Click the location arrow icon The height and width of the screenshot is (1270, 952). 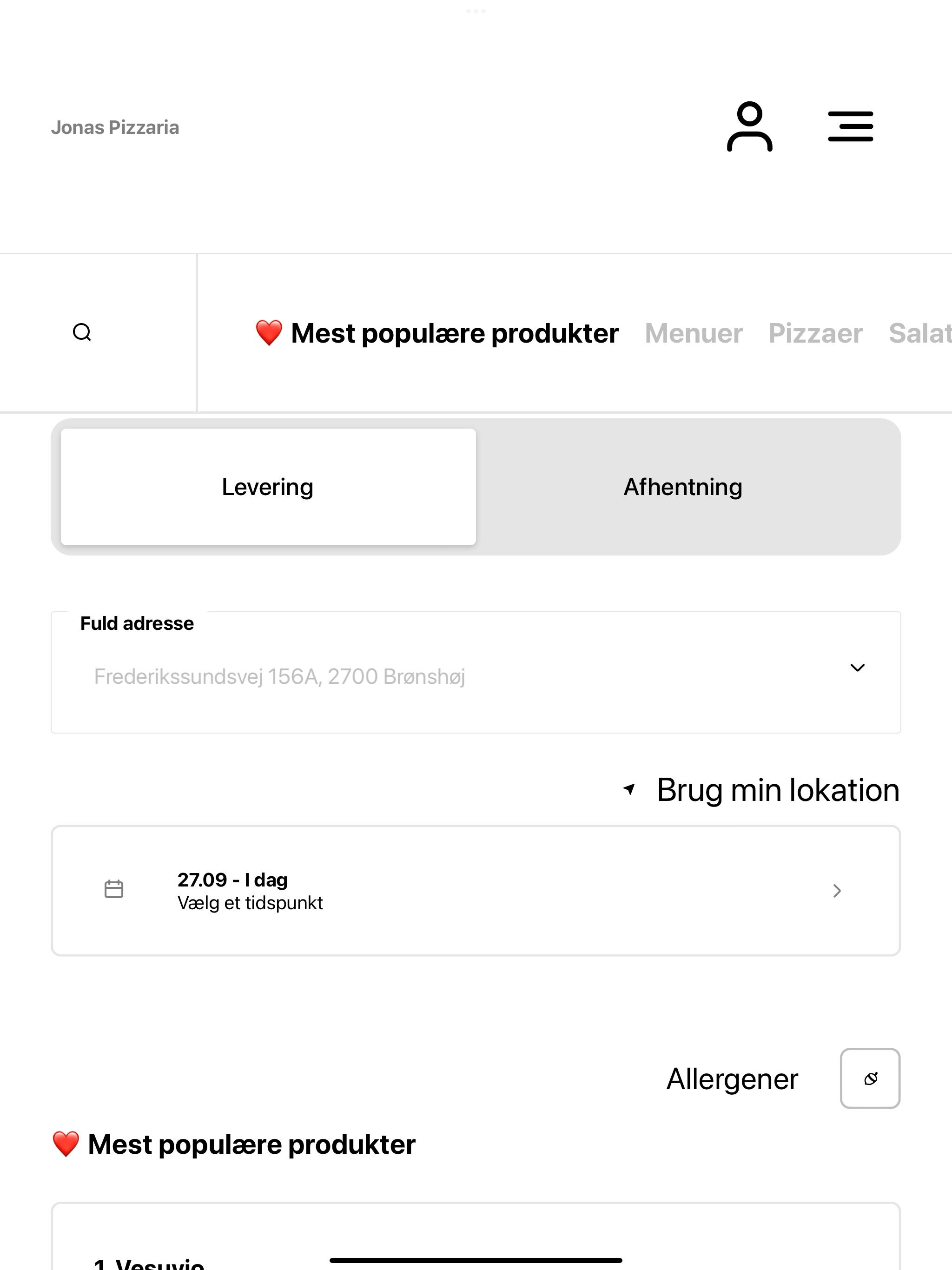coord(629,789)
